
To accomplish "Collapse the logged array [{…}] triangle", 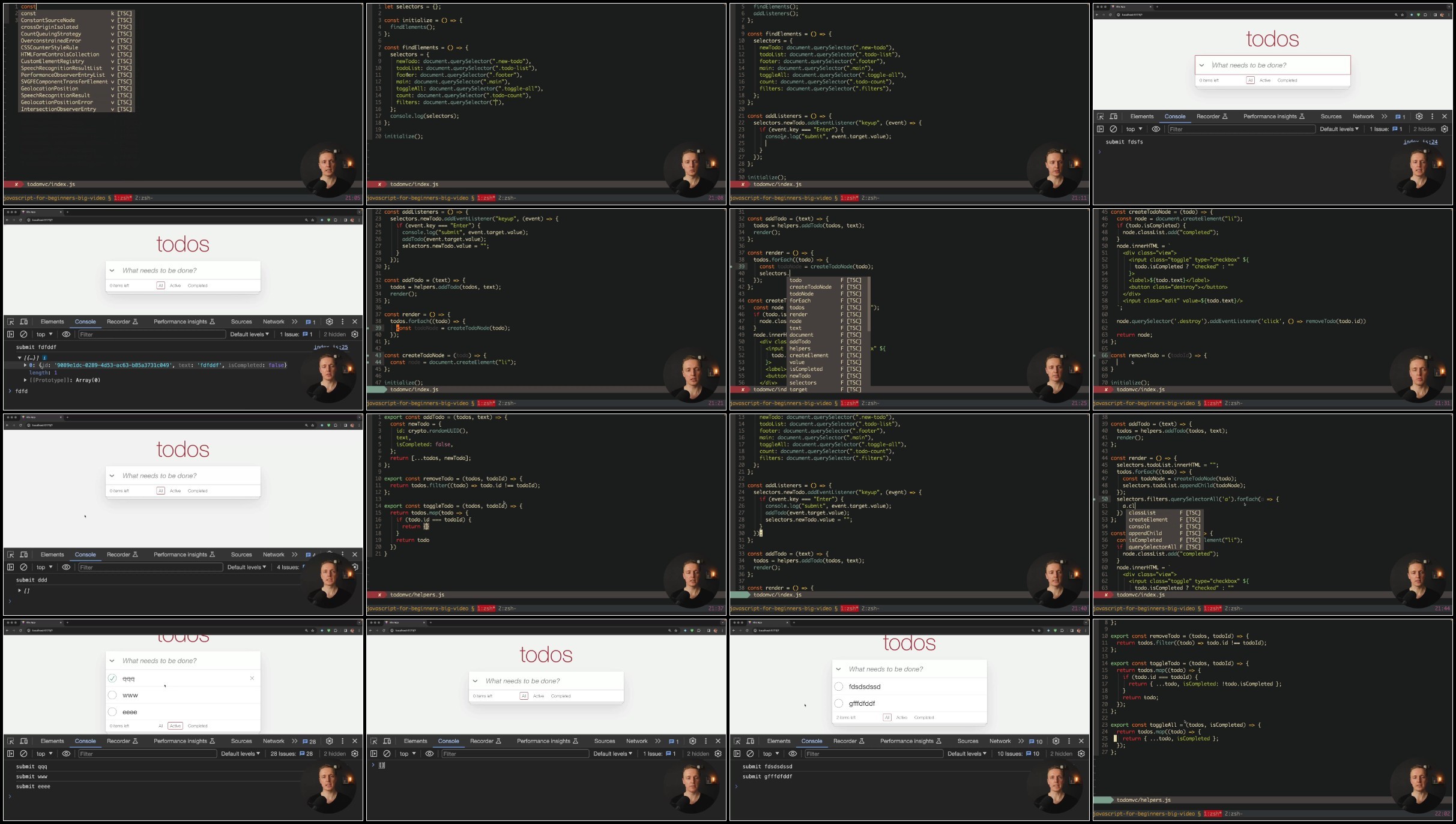I will pyautogui.click(x=19, y=358).
